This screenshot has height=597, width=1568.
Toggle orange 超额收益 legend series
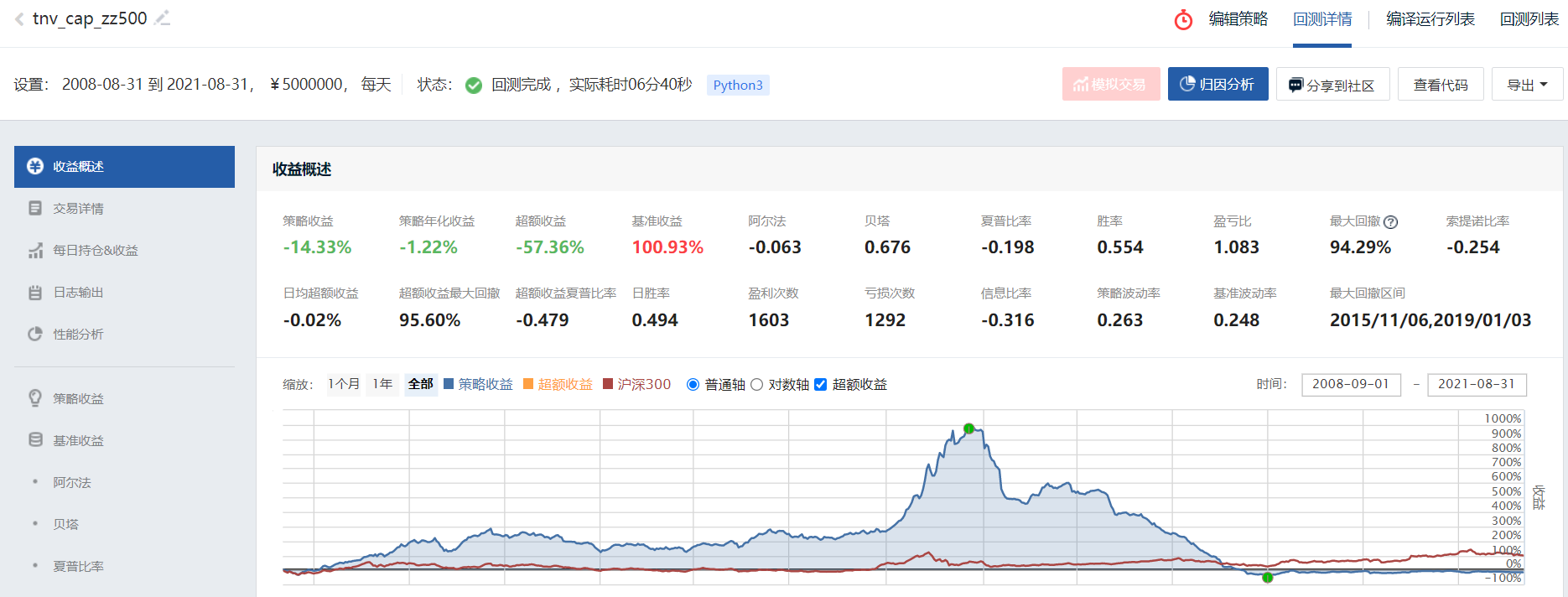pyautogui.click(x=558, y=384)
